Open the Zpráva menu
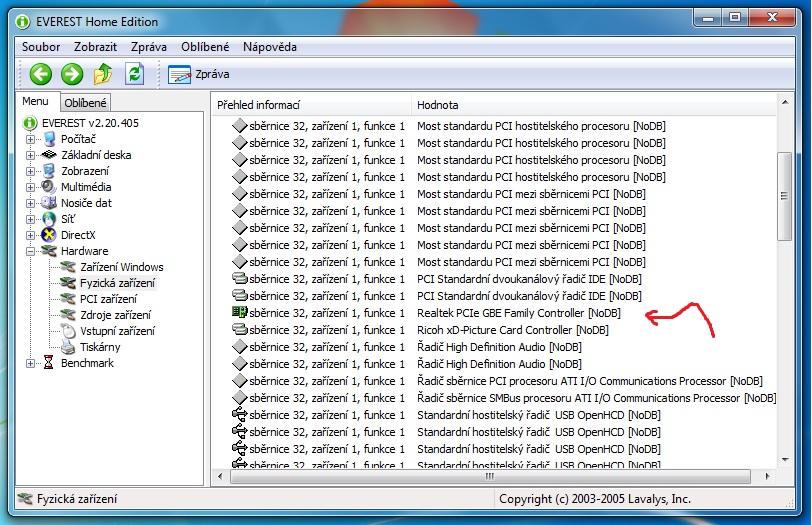Screen dimensions: 812x525 coord(149,47)
